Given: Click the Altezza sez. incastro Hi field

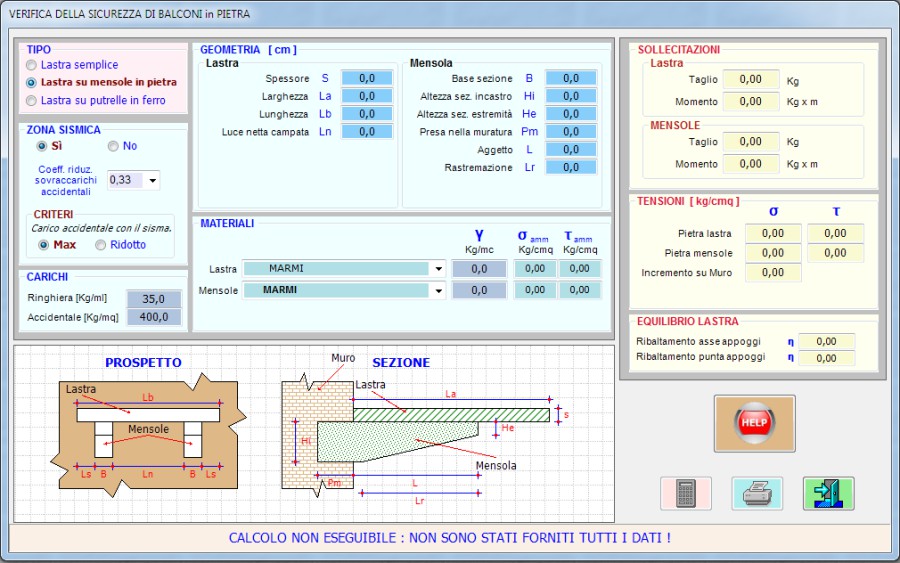Looking at the screenshot, I should point(571,96).
